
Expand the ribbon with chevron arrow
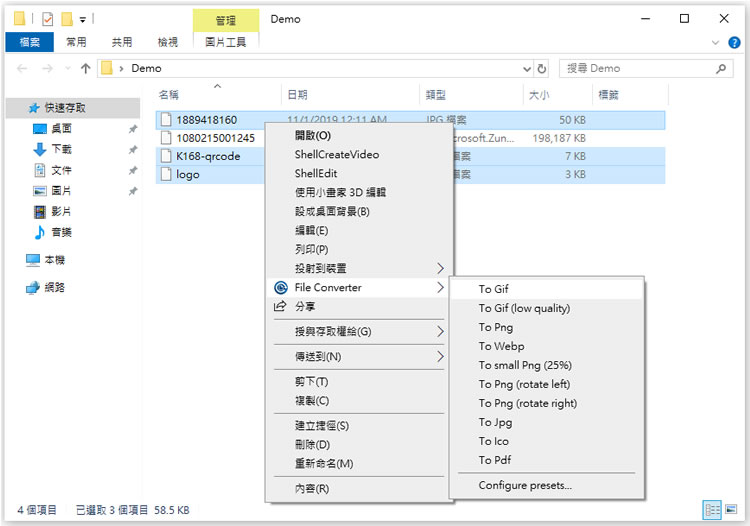pos(716,43)
